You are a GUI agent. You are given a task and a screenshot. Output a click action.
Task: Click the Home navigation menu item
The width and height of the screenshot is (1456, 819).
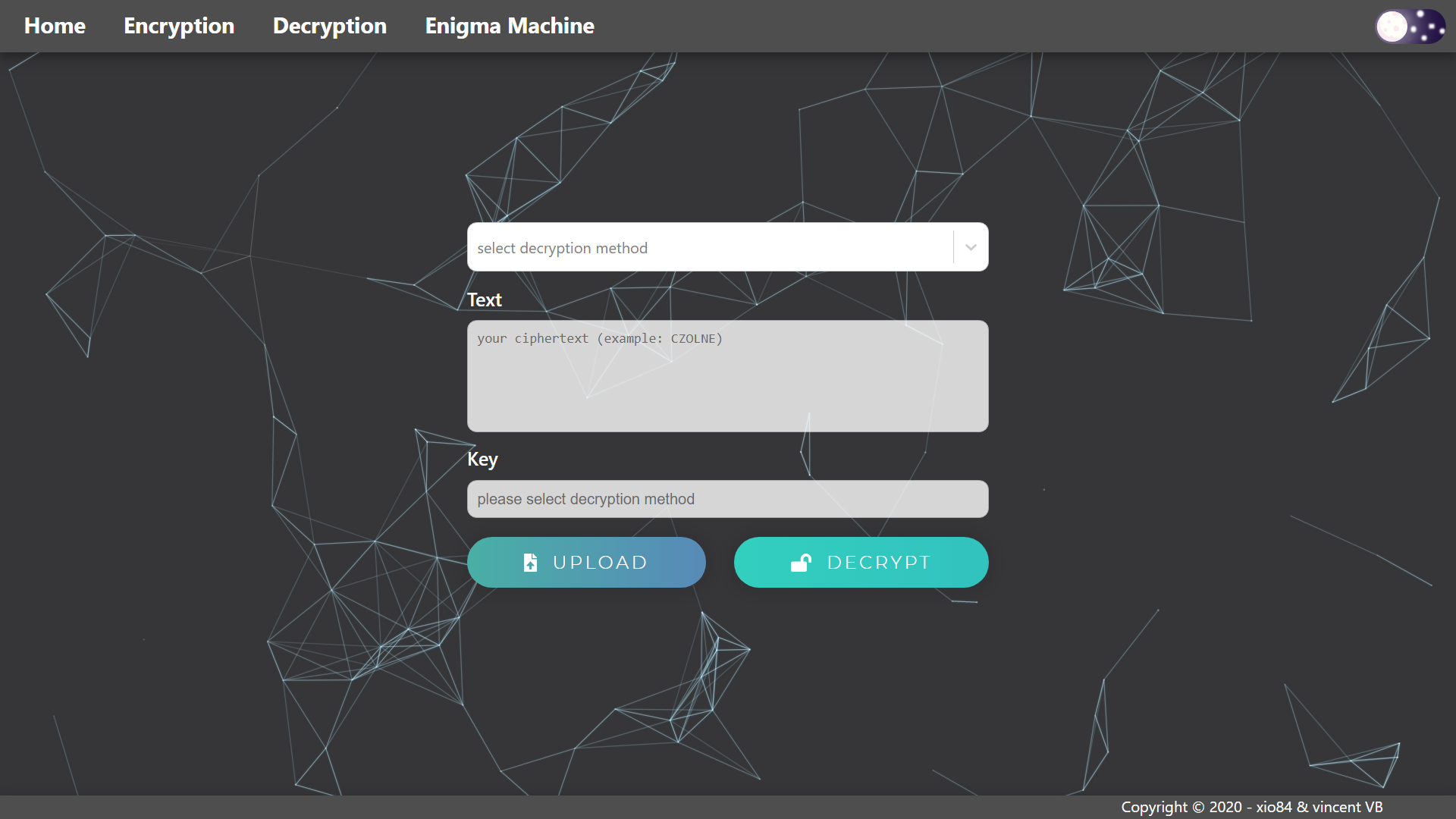(x=55, y=25)
